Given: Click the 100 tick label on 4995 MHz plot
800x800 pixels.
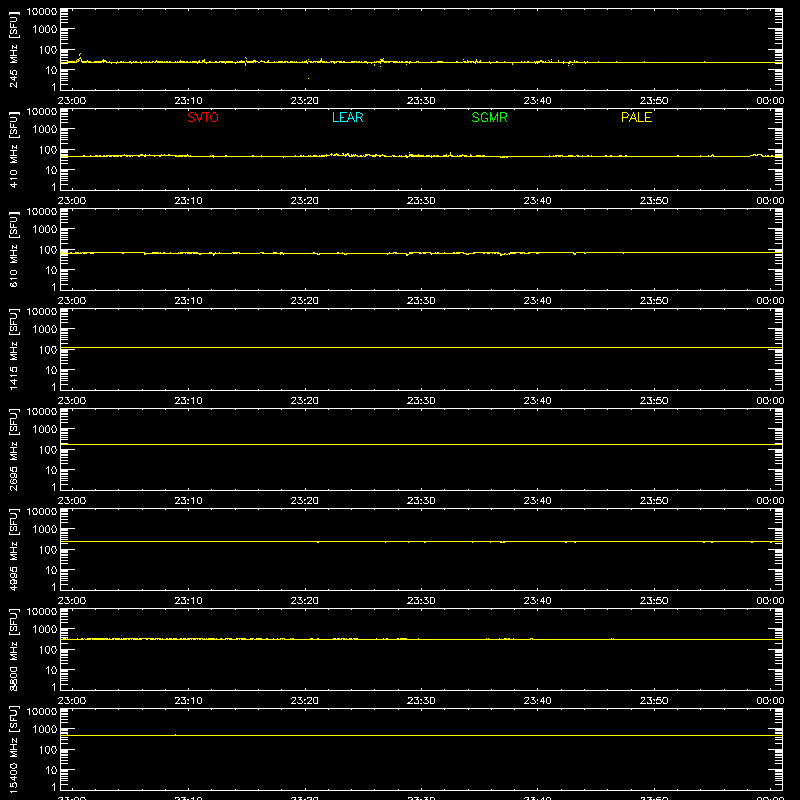Looking at the screenshot, I should (x=47, y=550).
